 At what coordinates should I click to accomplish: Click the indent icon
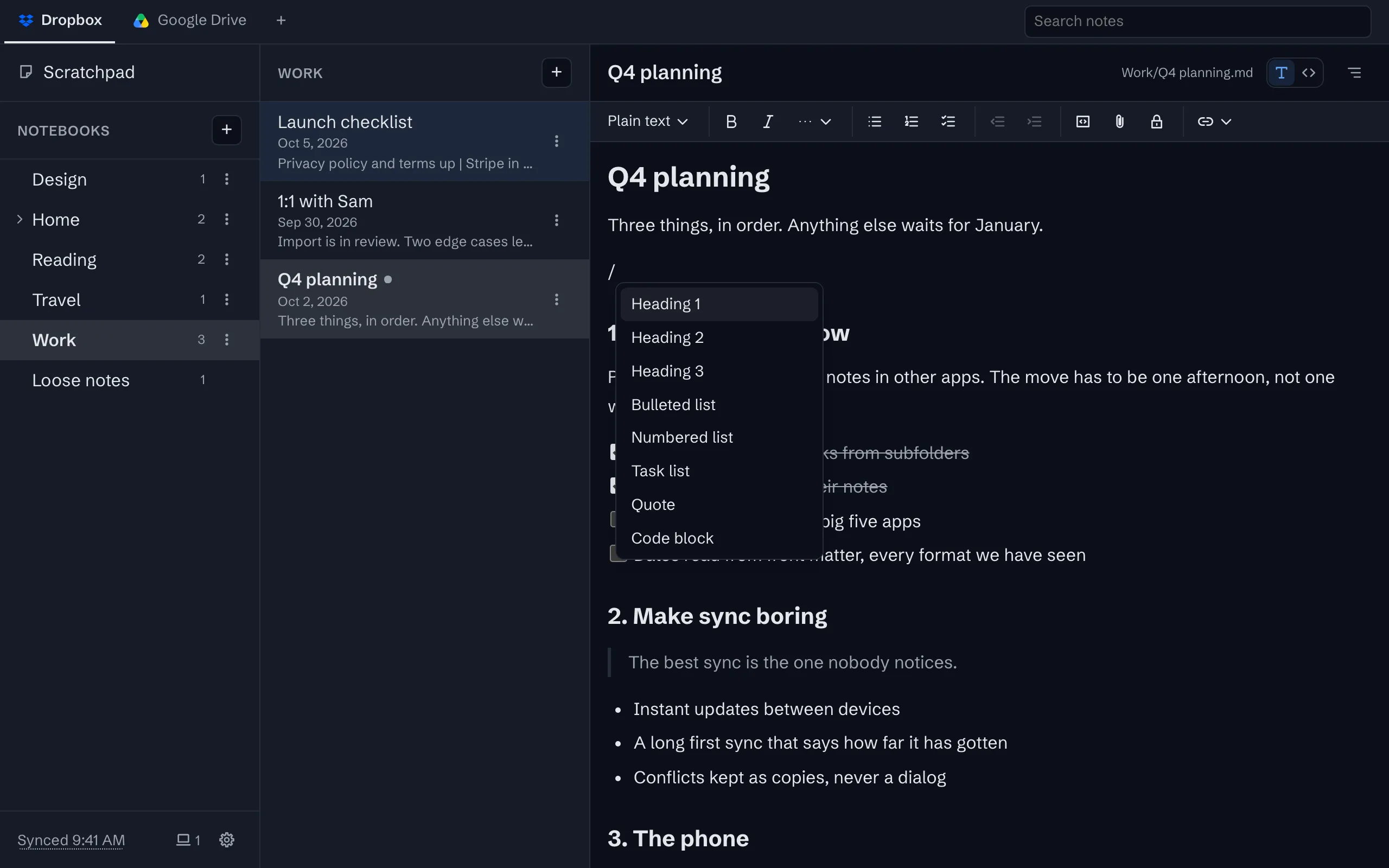(x=1034, y=122)
